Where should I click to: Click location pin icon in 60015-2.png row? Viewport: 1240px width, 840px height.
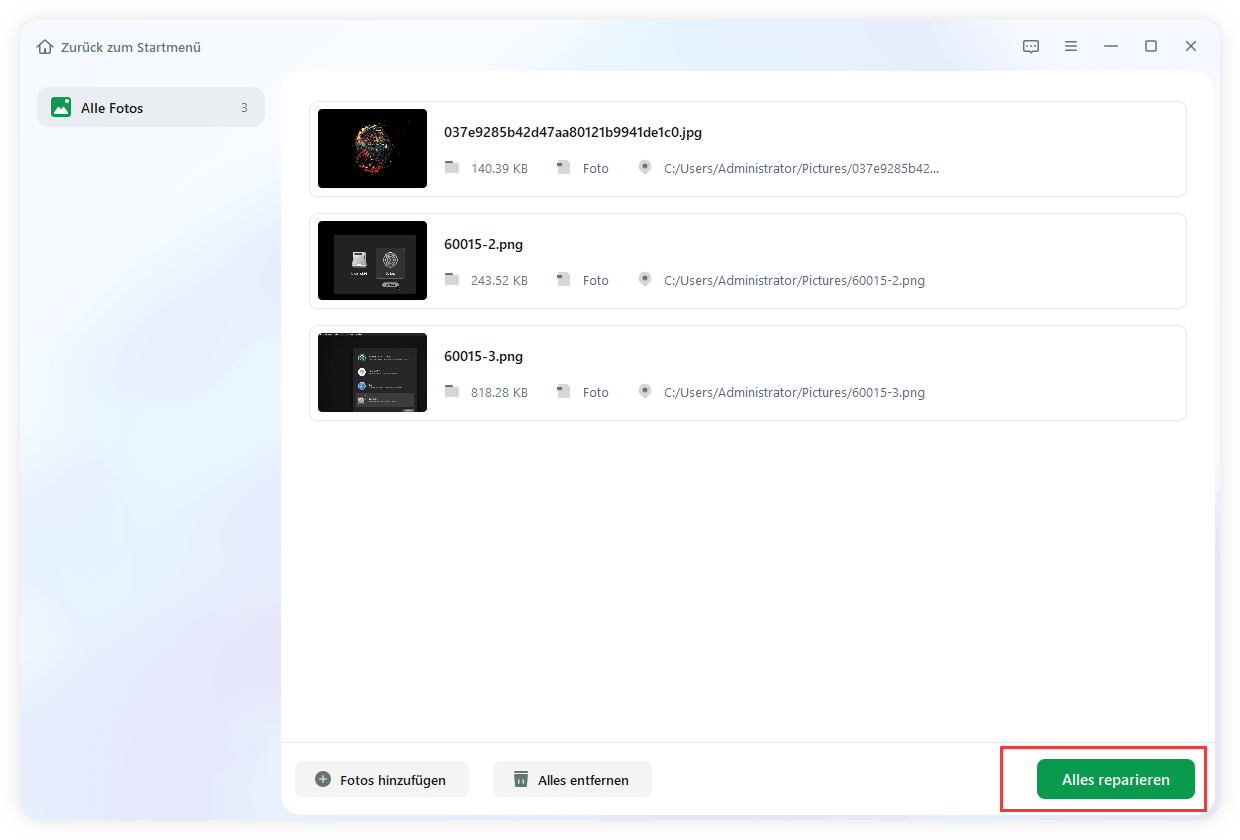pos(645,280)
